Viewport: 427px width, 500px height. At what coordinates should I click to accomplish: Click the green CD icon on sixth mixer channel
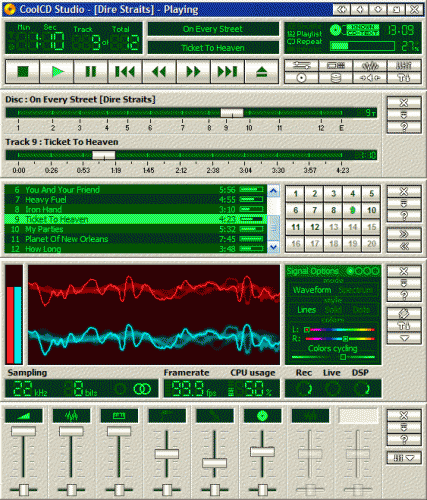pyautogui.click(x=262, y=416)
